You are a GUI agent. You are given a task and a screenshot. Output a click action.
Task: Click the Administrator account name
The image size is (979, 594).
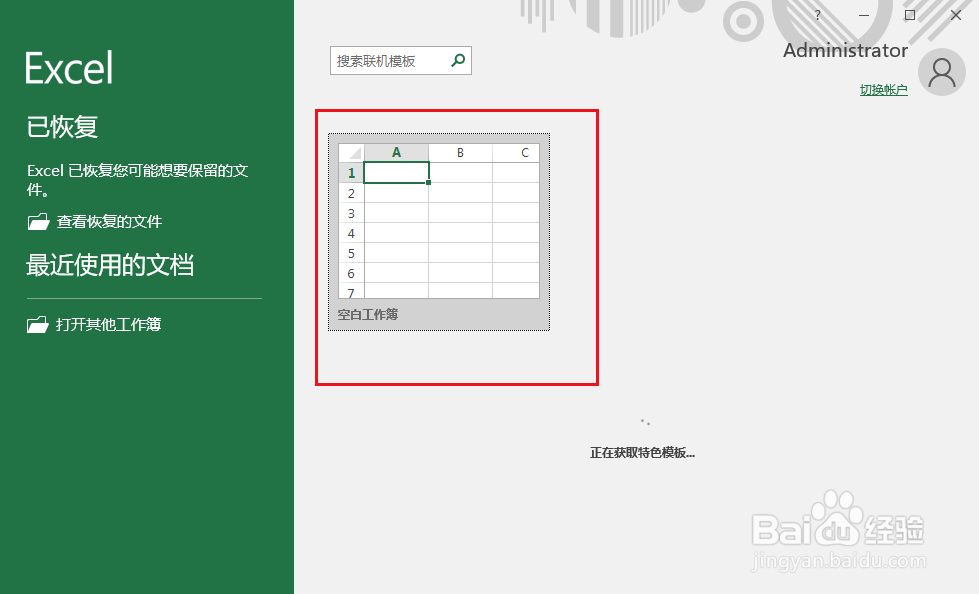845,49
